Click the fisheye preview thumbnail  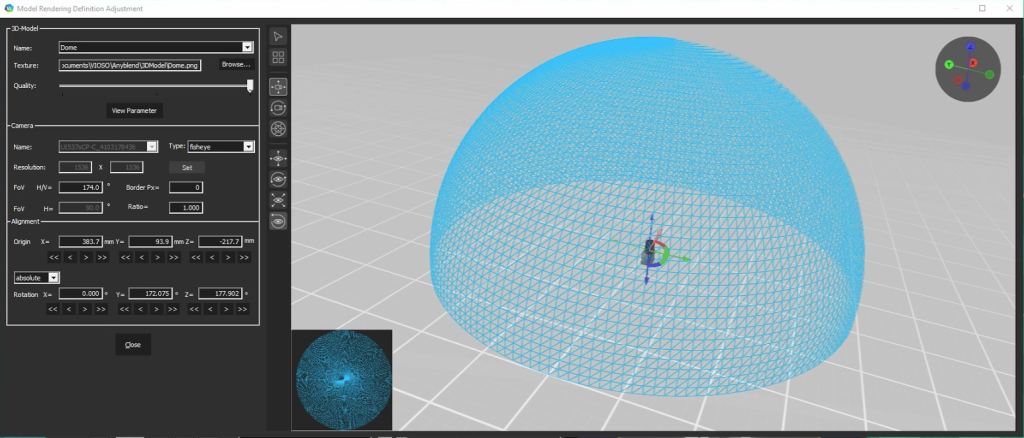pyautogui.click(x=342, y=380)
